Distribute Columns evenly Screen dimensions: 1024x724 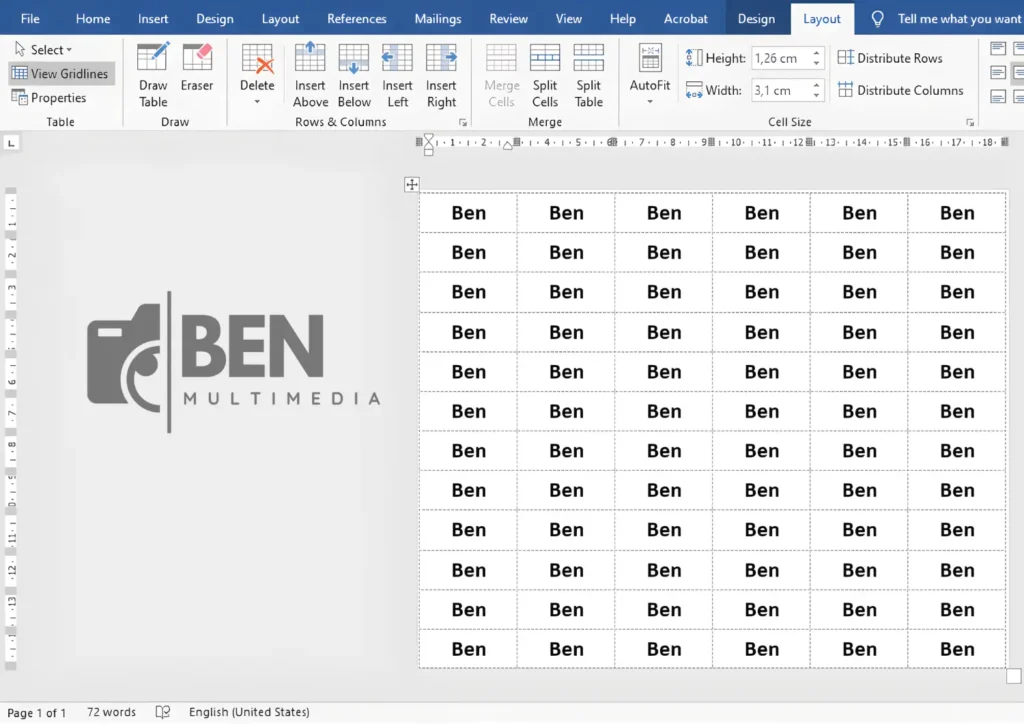pyautogui.click(x=901, y=90)
